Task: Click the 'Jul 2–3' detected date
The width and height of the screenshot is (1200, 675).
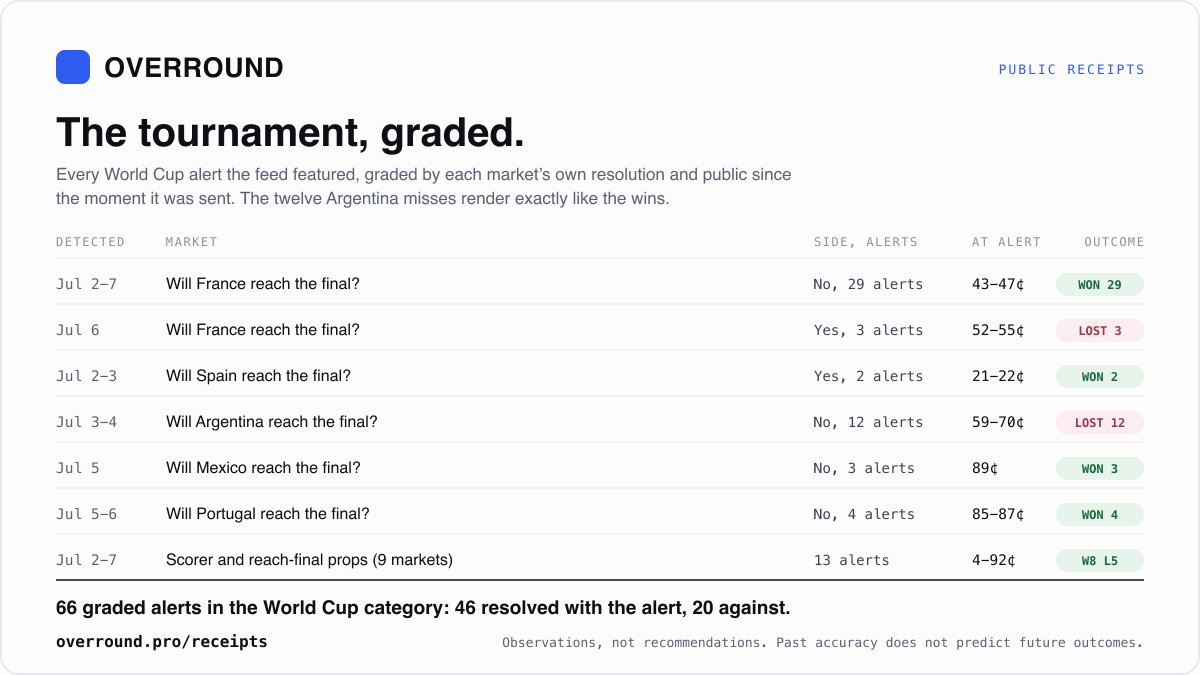Action: coord(86,376)
